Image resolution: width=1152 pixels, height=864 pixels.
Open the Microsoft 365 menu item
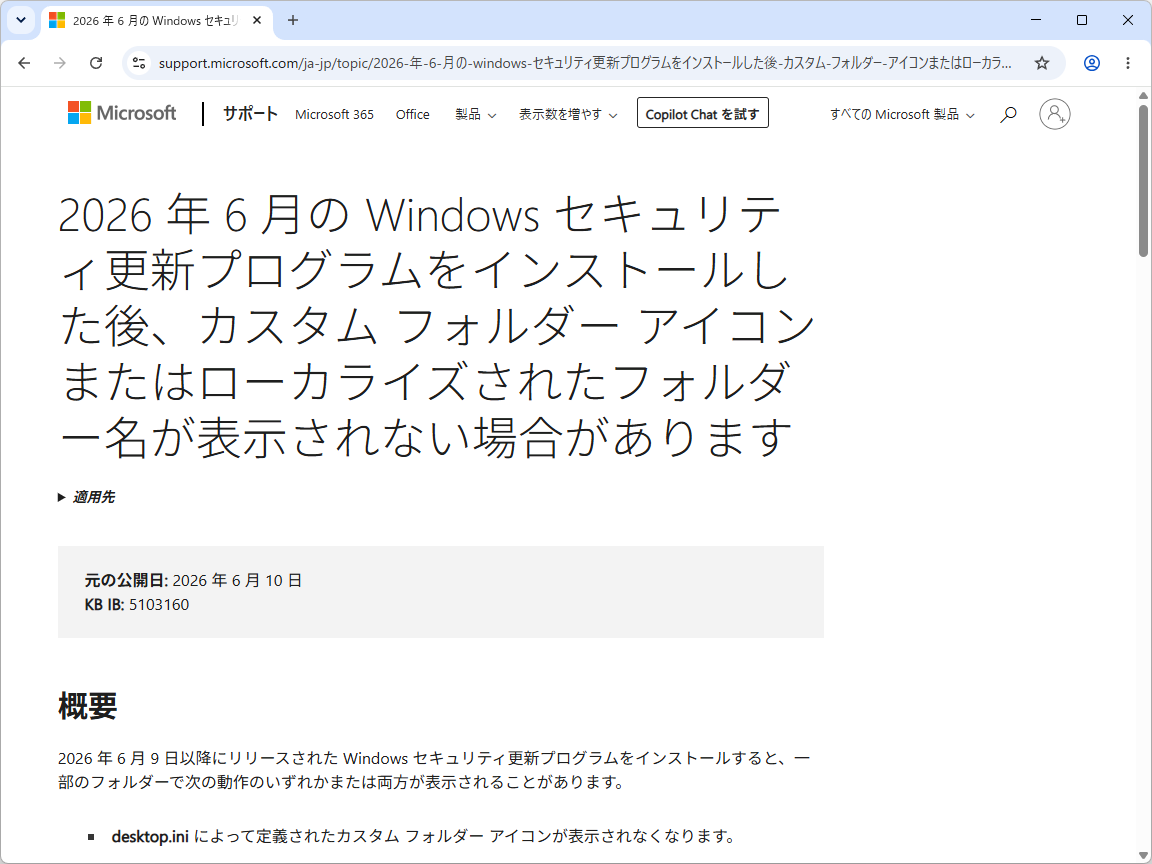pyautogui.click(x=334, y=115)
